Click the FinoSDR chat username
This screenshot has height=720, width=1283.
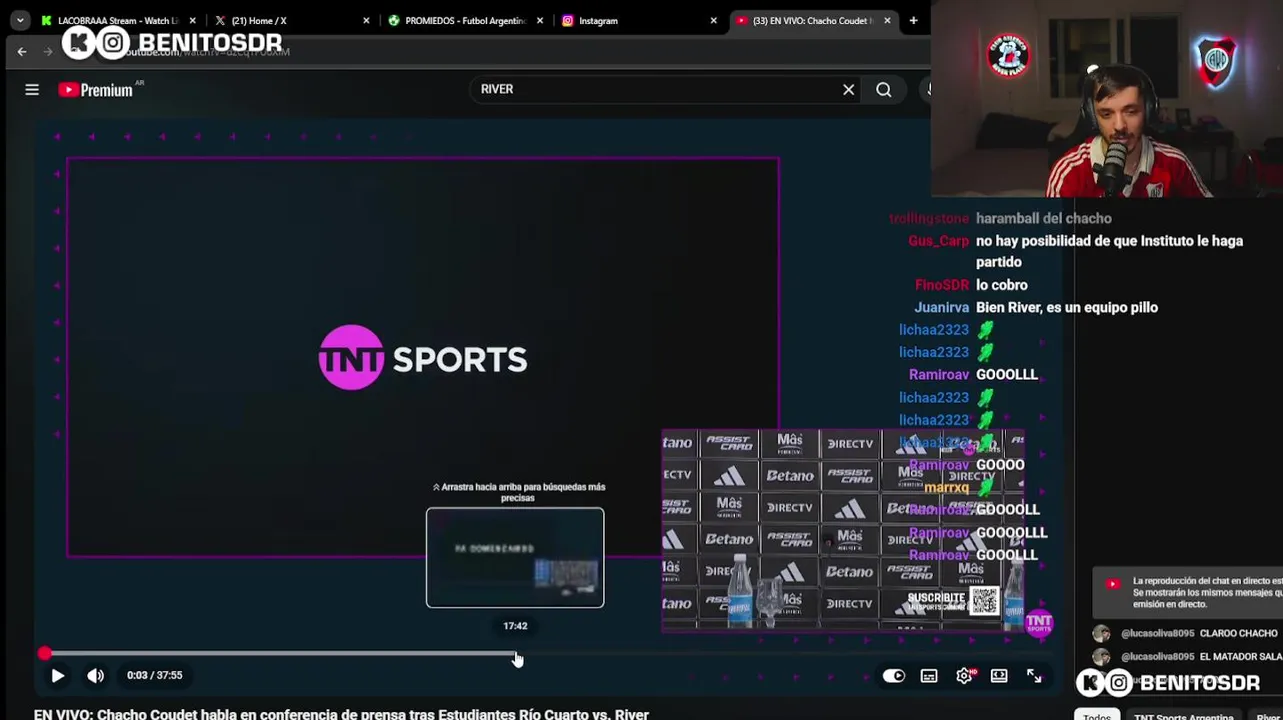(942, 285)
